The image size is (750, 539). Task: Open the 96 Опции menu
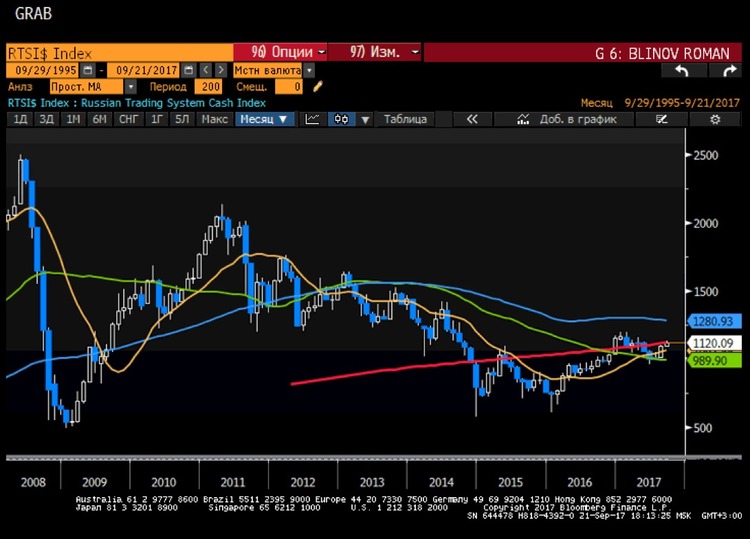tap(280, 51)
